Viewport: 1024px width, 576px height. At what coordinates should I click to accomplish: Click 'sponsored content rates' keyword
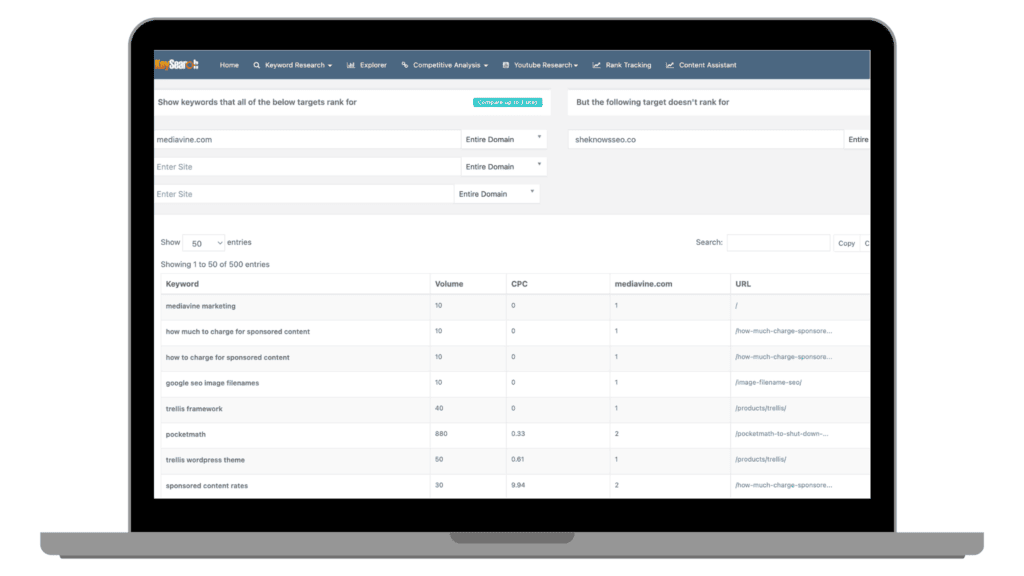pos(206,486)
